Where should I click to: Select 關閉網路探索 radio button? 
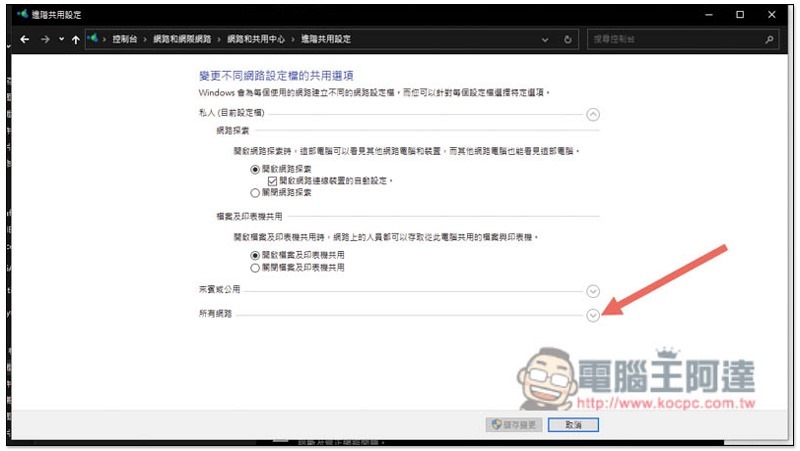(x=255, y=193)
